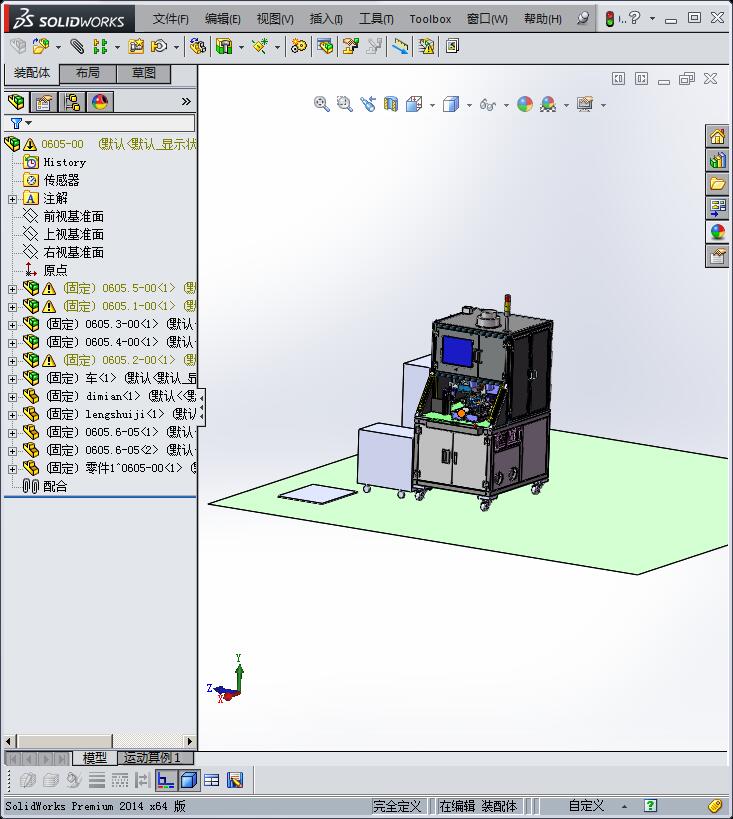Open the View Orientation dropdown arrow
This screenshot has height=819, width=733.
pyautogui.click(x=432, y=105)
